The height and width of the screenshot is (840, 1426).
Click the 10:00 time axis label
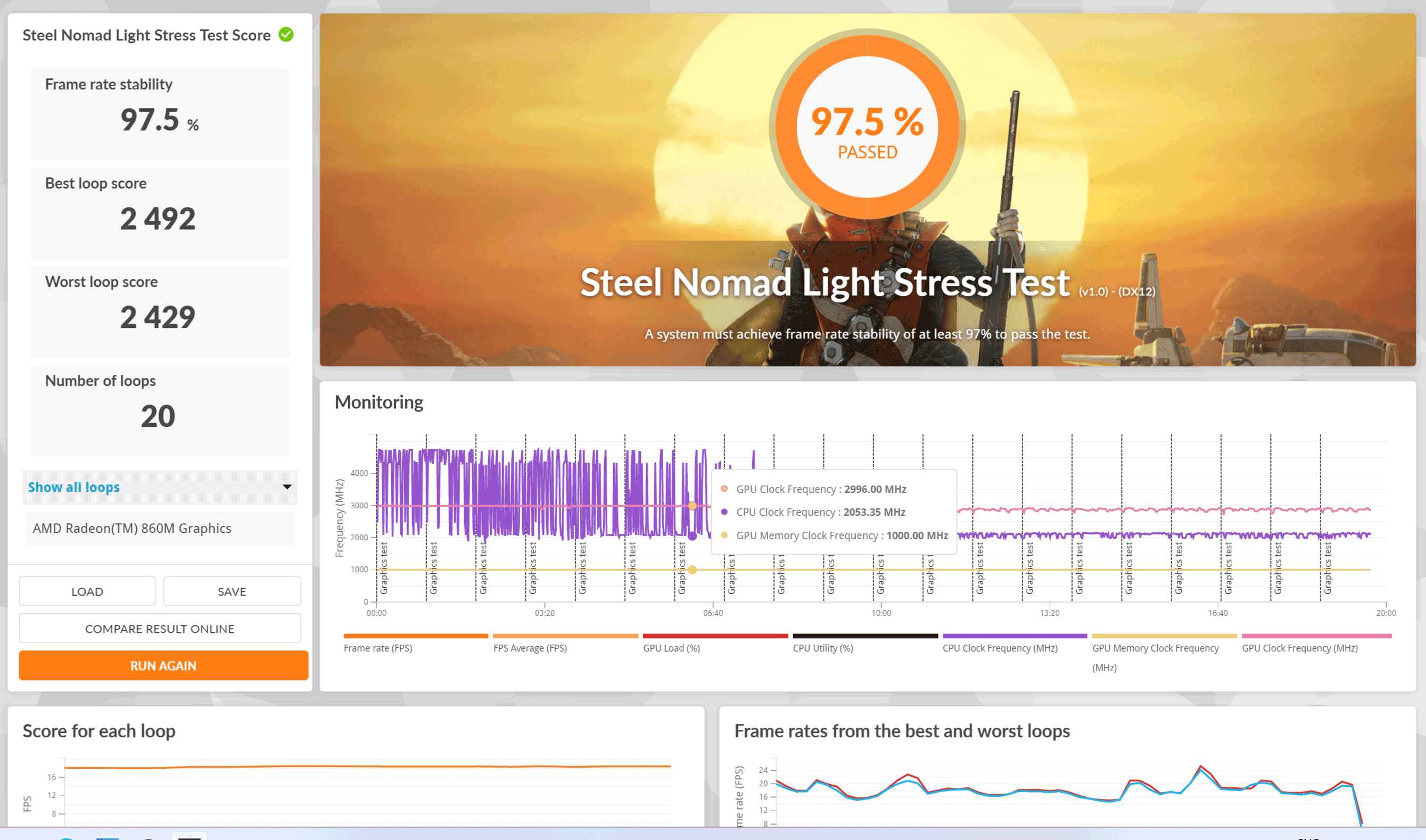pos(881,613)
